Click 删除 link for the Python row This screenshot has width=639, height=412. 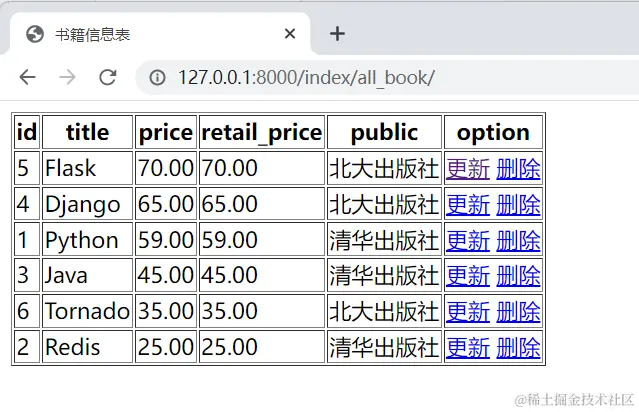(x=518, y=240)
